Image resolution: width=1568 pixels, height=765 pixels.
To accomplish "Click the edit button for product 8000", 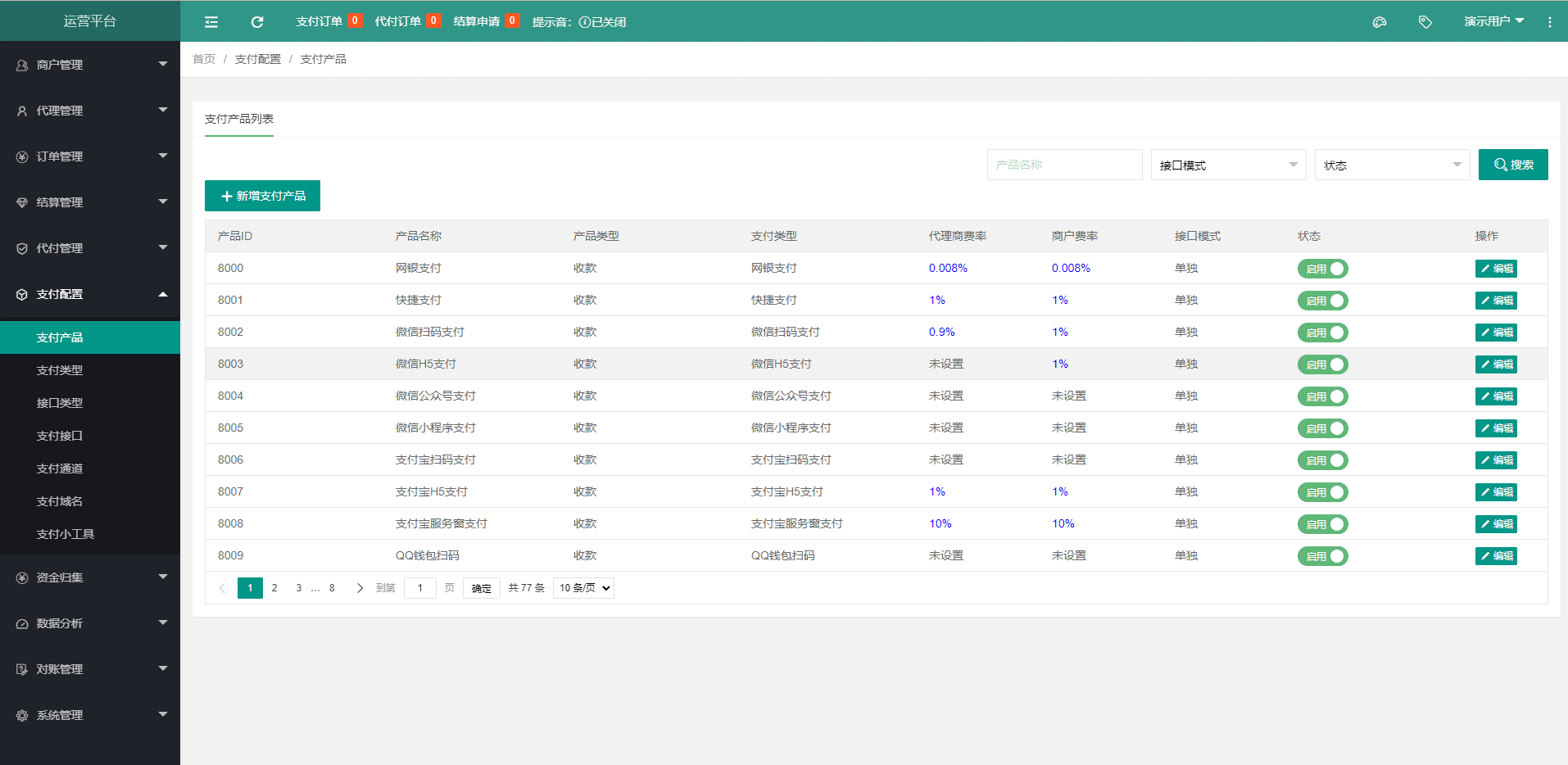I will pos(1496,269).
